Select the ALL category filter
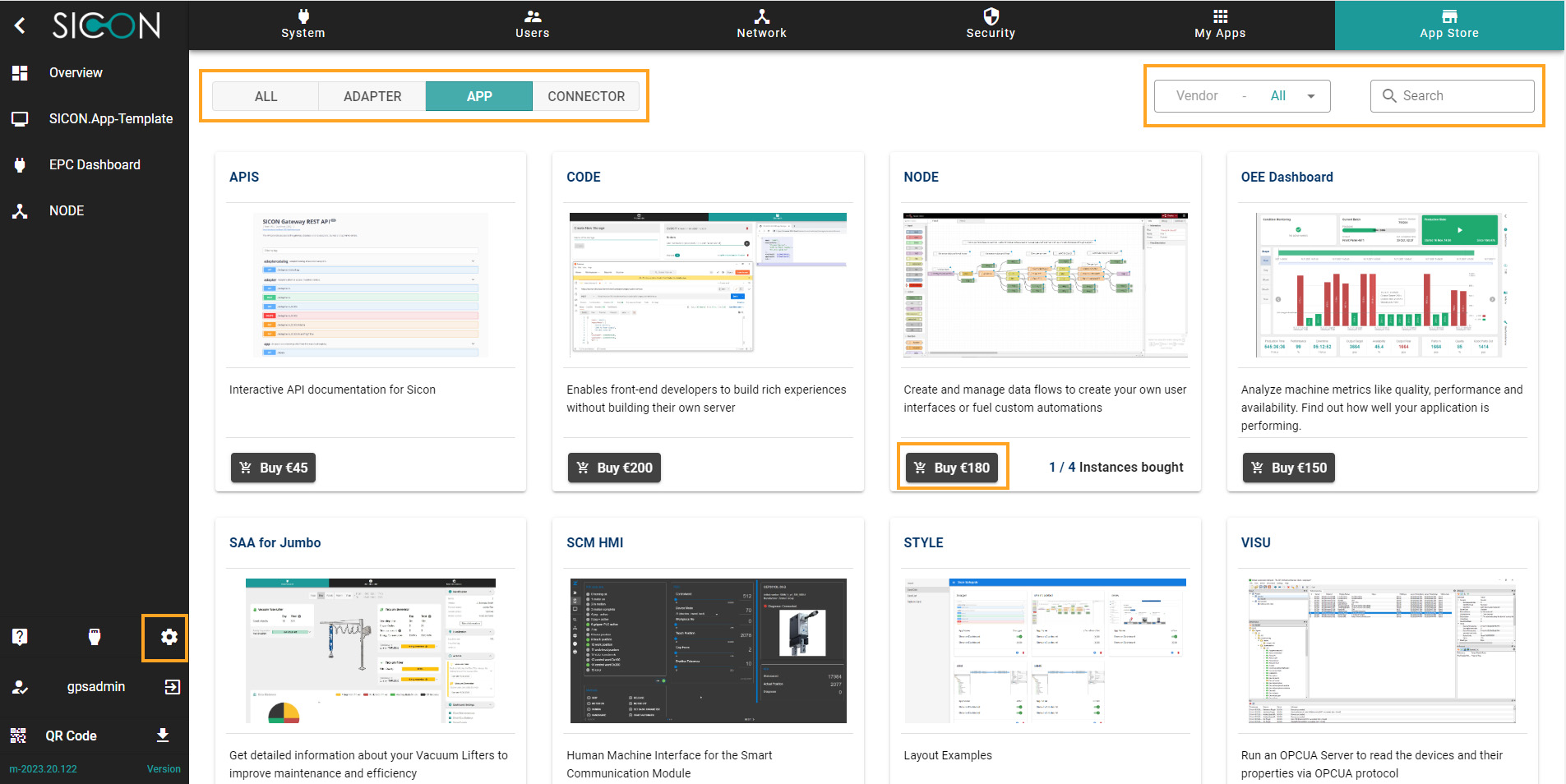Viewport: 1566px width, 784px height. (x=266, y=96)
